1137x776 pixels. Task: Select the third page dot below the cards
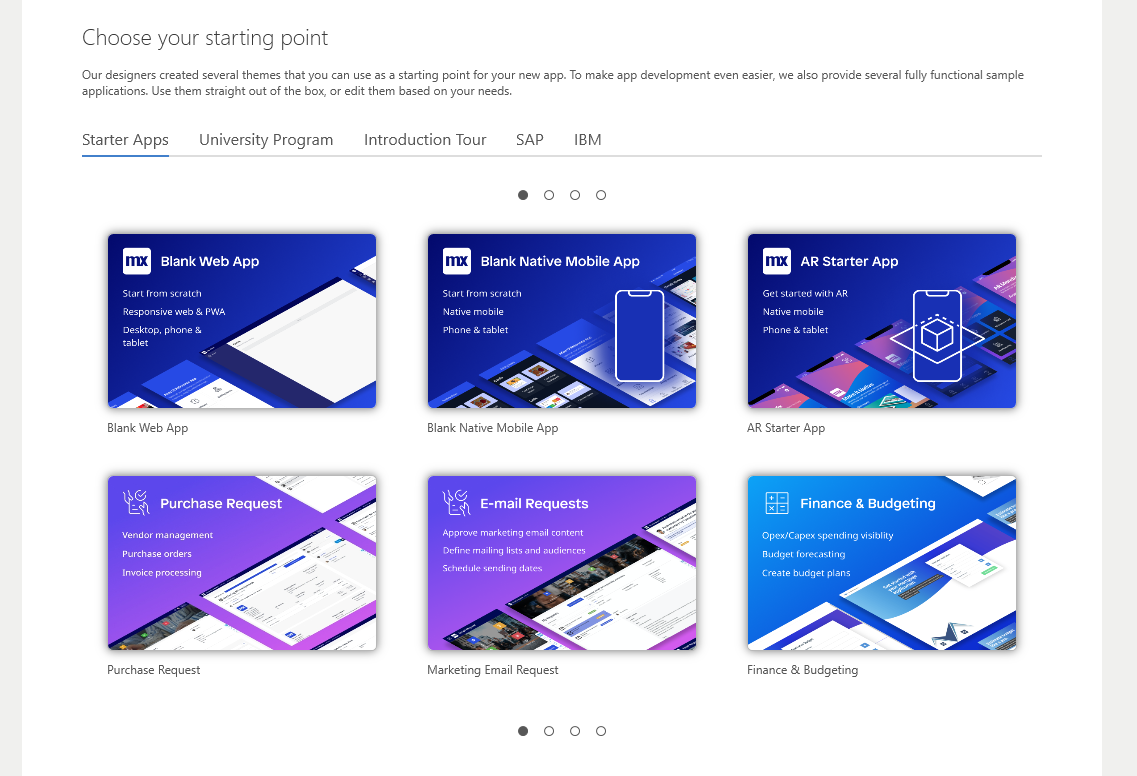pos(575,731)
